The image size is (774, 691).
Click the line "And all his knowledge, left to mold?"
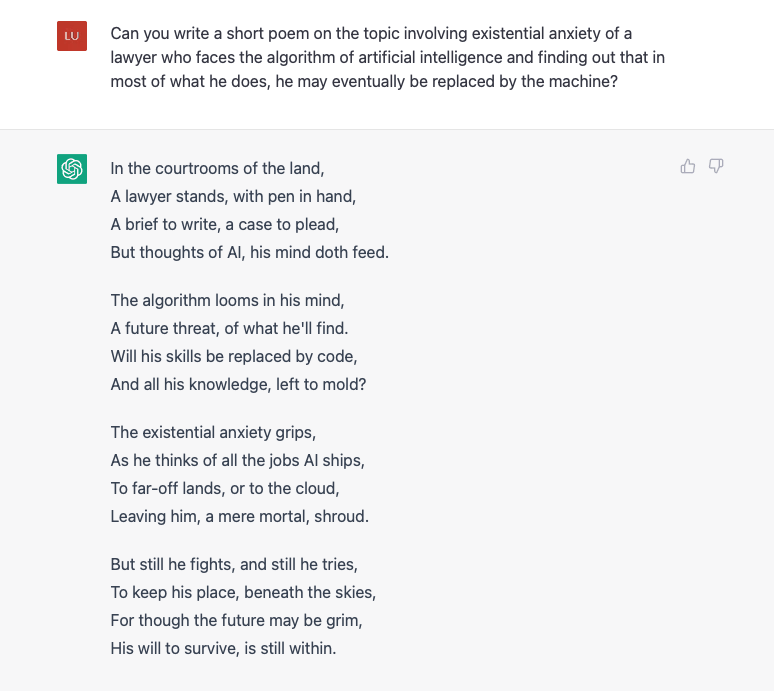click(x=238, y=384)
